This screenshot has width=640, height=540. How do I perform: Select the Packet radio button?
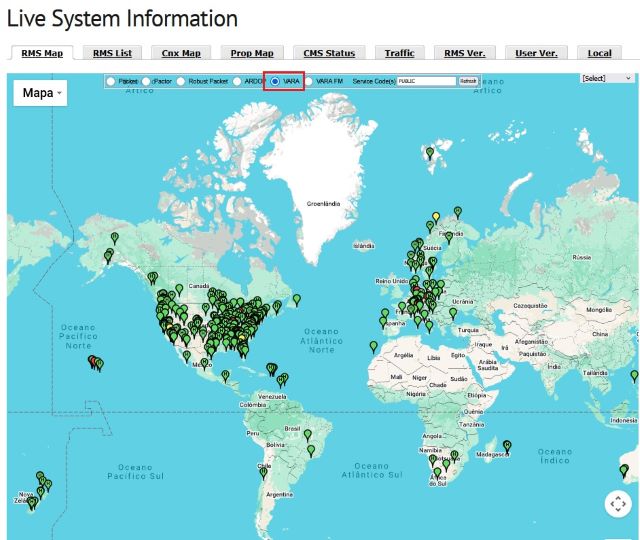click(x=111, y=81)
